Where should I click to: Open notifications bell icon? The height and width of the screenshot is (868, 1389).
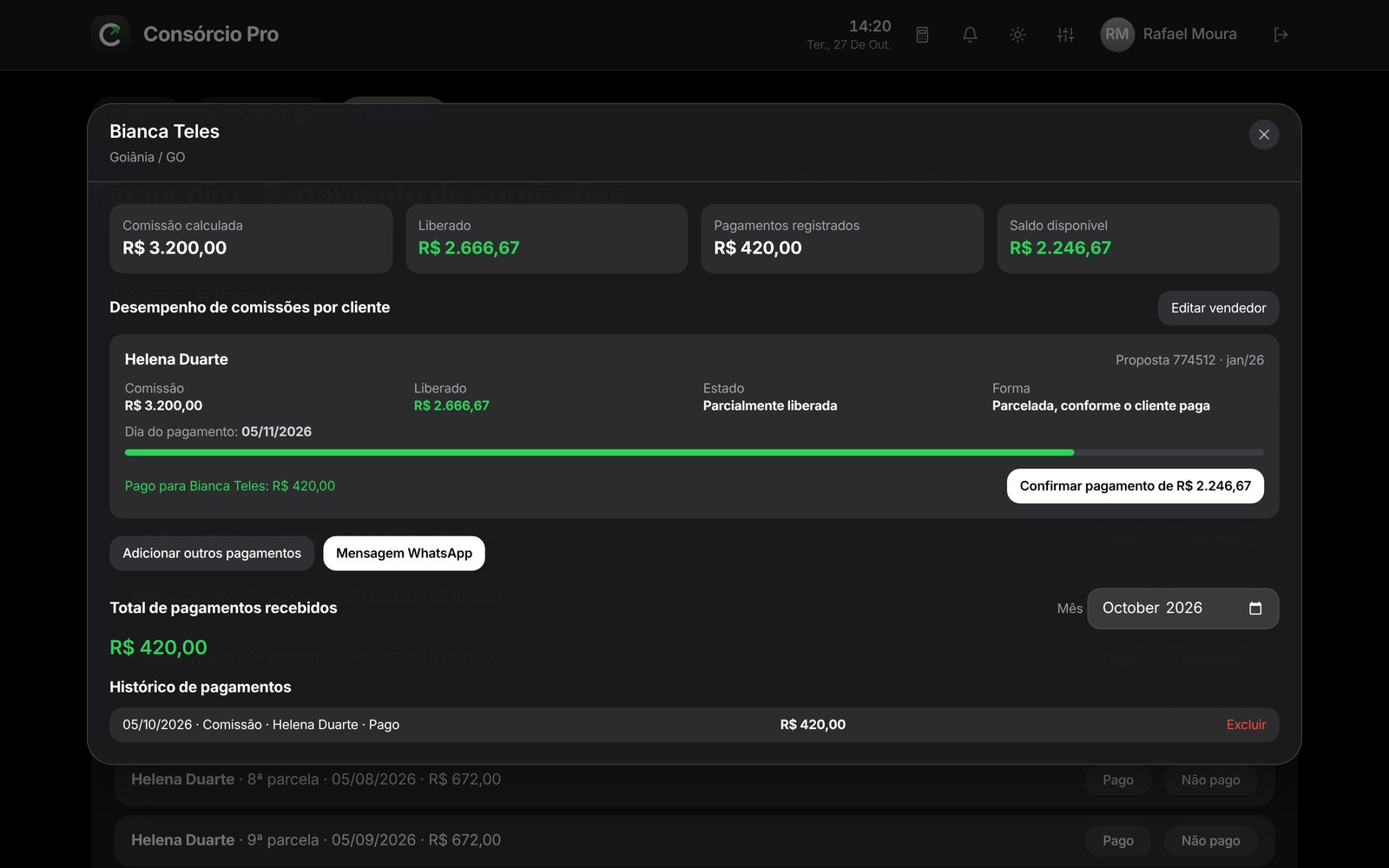click(970, 35)
